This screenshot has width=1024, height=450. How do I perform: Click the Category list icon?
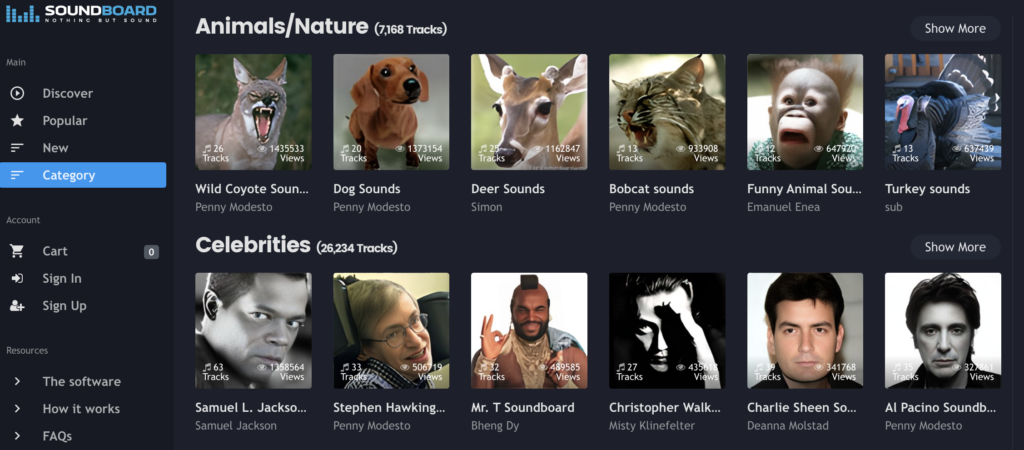pyautogui.click(x=17, y=175)
